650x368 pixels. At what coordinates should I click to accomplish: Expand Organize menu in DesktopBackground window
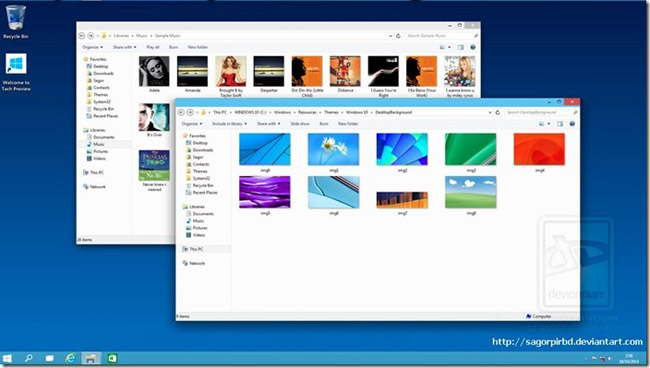click(192, 124)
